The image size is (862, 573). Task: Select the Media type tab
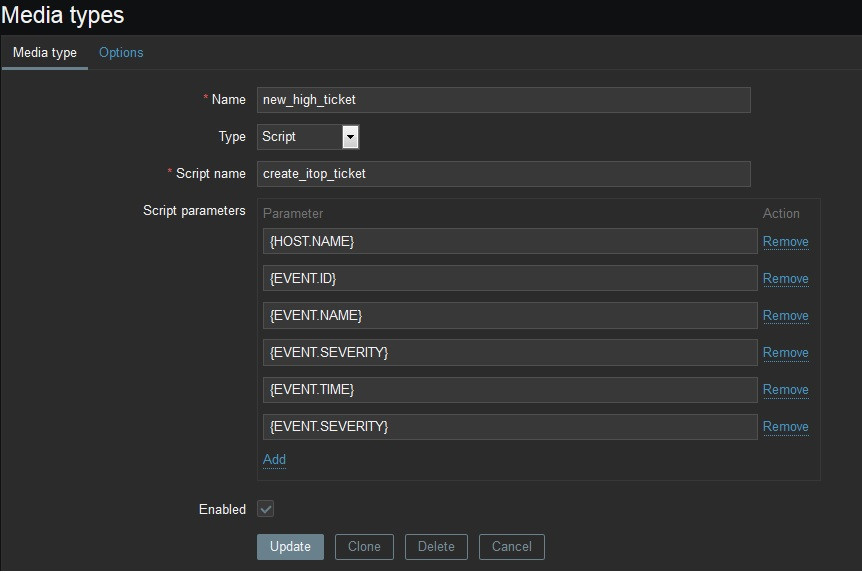tap(45, 53)
